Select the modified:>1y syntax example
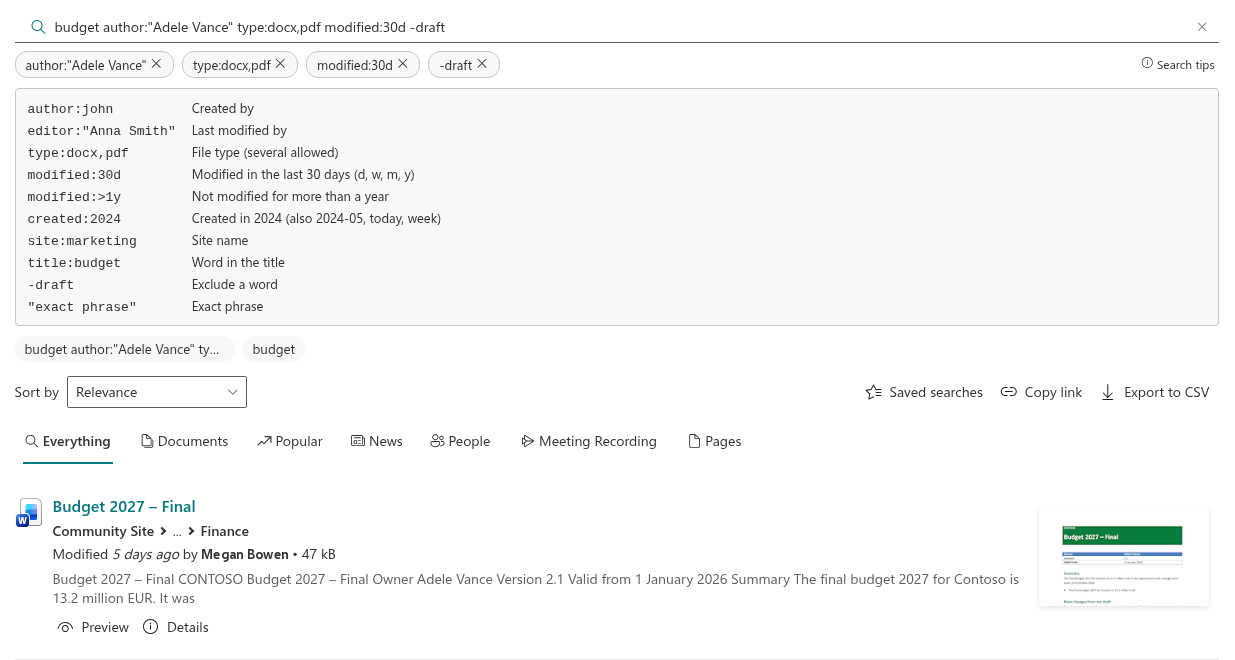1235x660 pixels. [x=74, y=197]
